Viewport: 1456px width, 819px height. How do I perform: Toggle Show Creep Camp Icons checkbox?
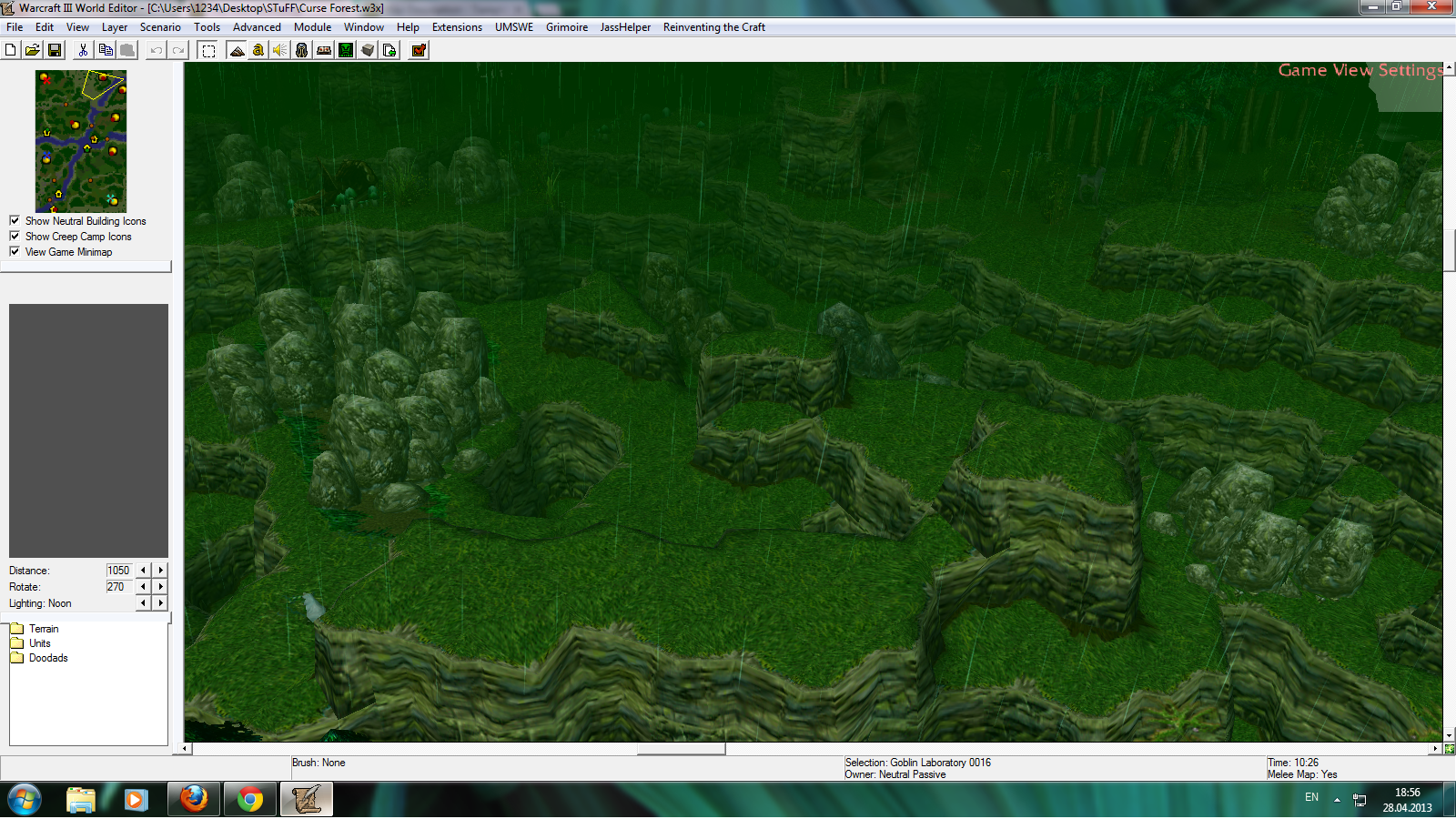coord(15,236)
